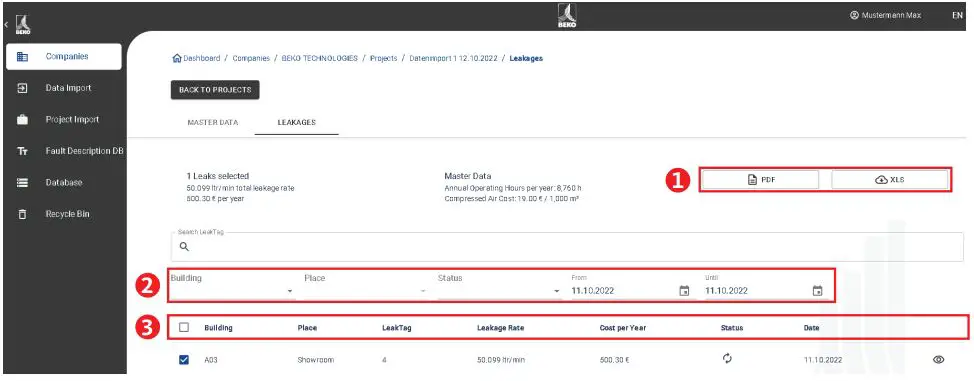Click the Search LeakTag field
Image resolution: width=974 pixels, height=381 pixels.
(x=567, y=246)
